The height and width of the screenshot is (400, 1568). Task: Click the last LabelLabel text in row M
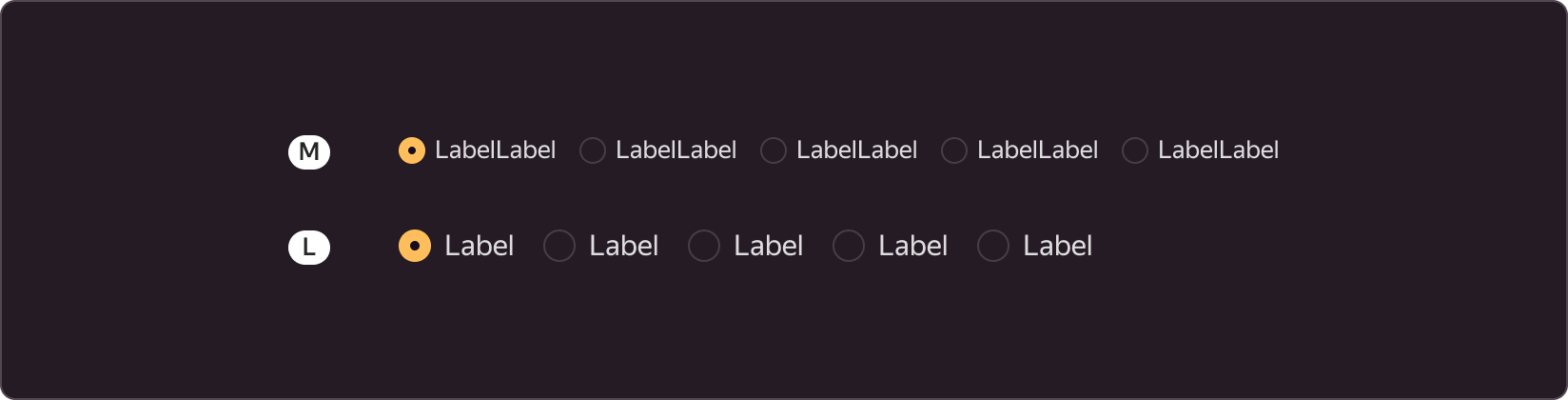1218,150
